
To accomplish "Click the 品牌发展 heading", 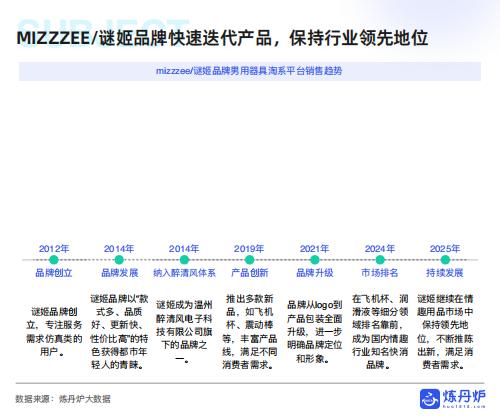I will (x=119, y=273).
